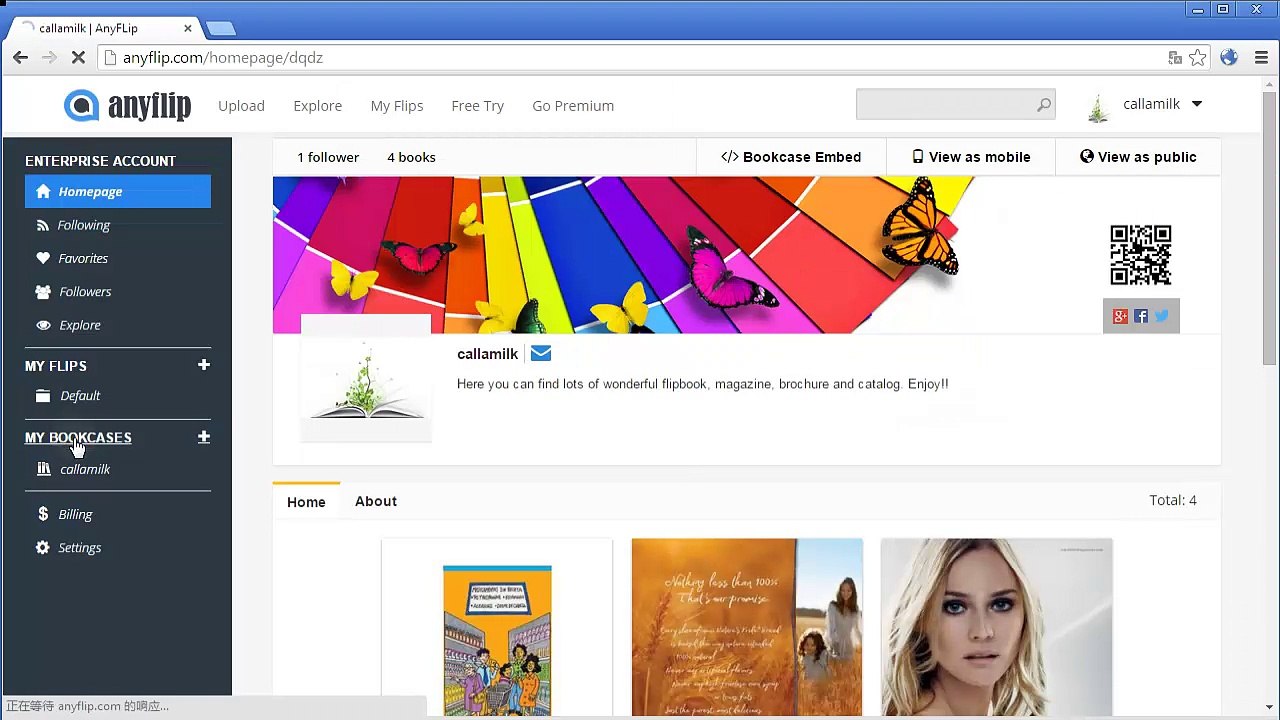Viewport: 1280px width, 720px height.
Task: Click the Followers people icon
Action: click(x=42, y=292)
